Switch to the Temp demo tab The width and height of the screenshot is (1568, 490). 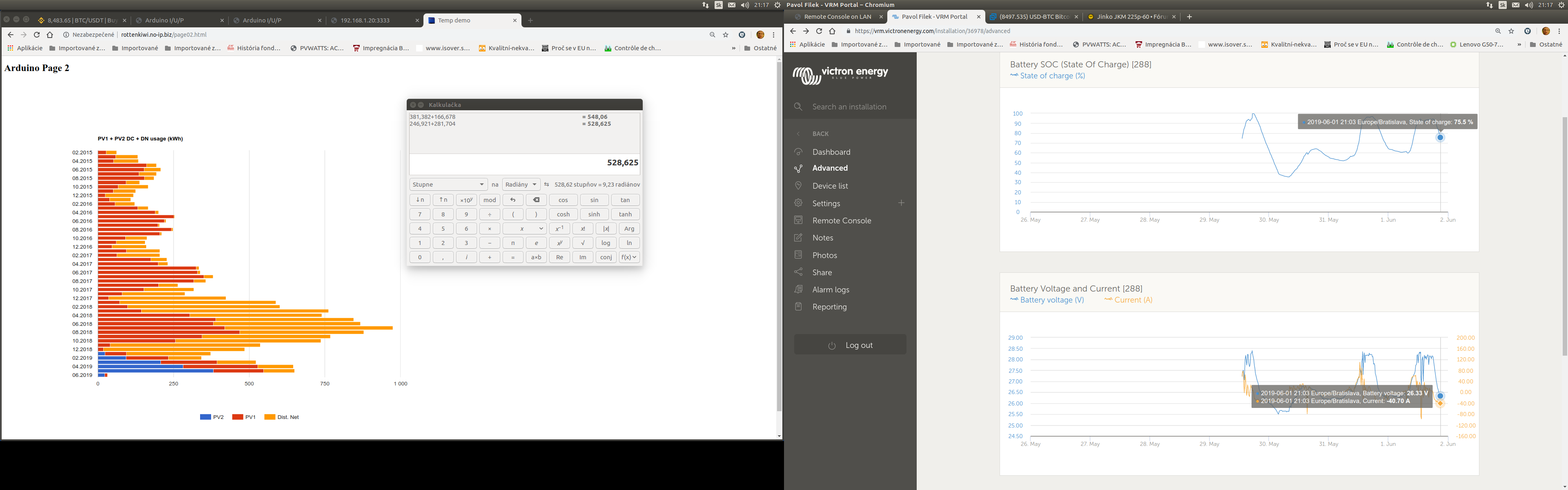coord(454,20)
